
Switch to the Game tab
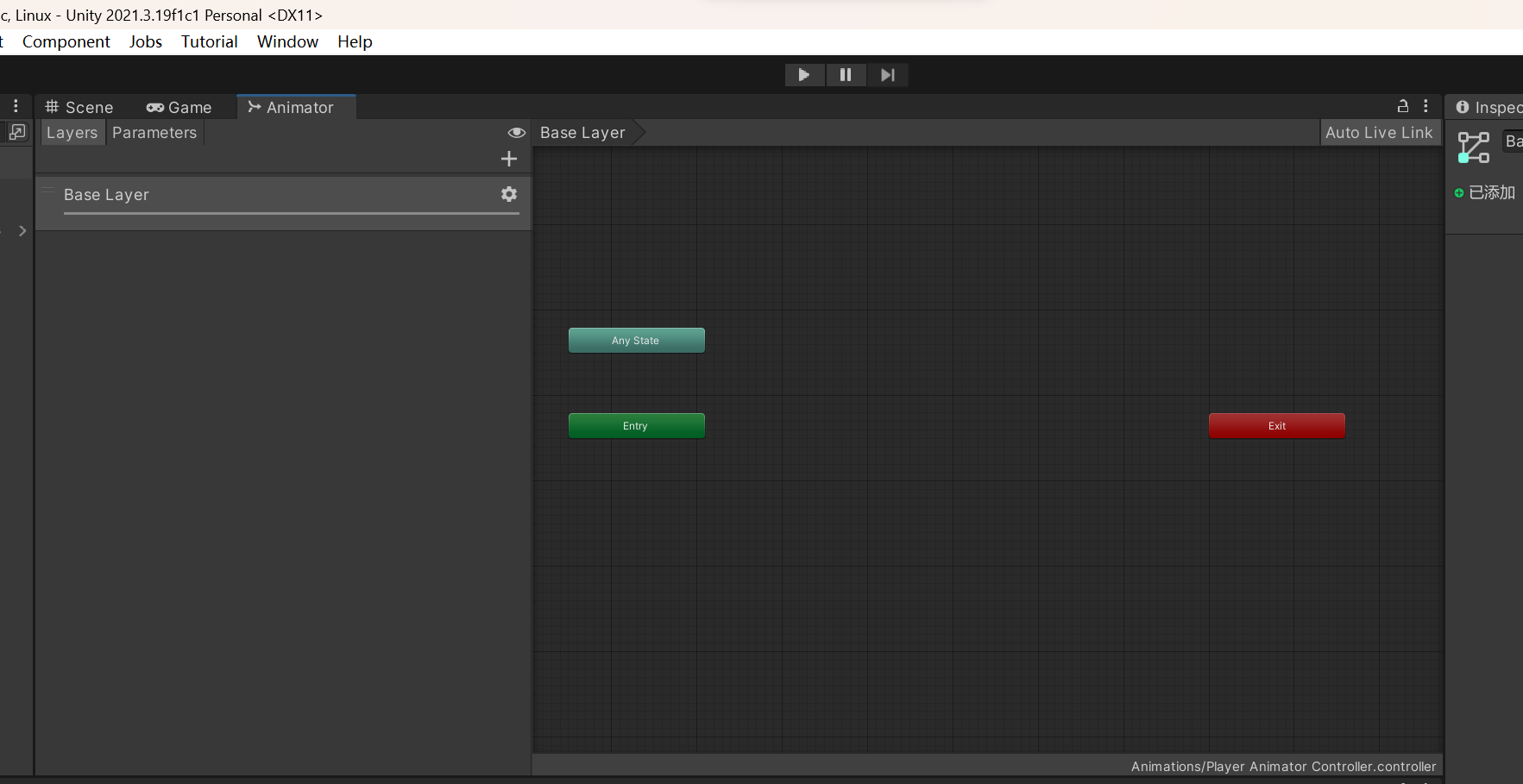[179, 107]
